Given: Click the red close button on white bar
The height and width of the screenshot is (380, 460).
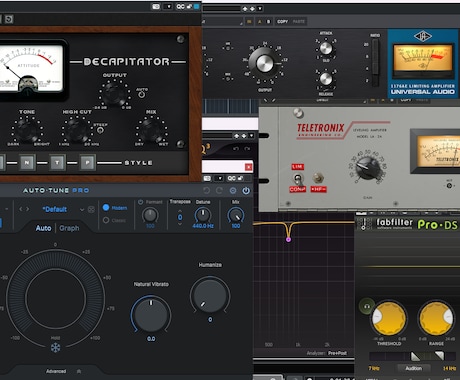Looking at the screenshot, I should (248, 167).
